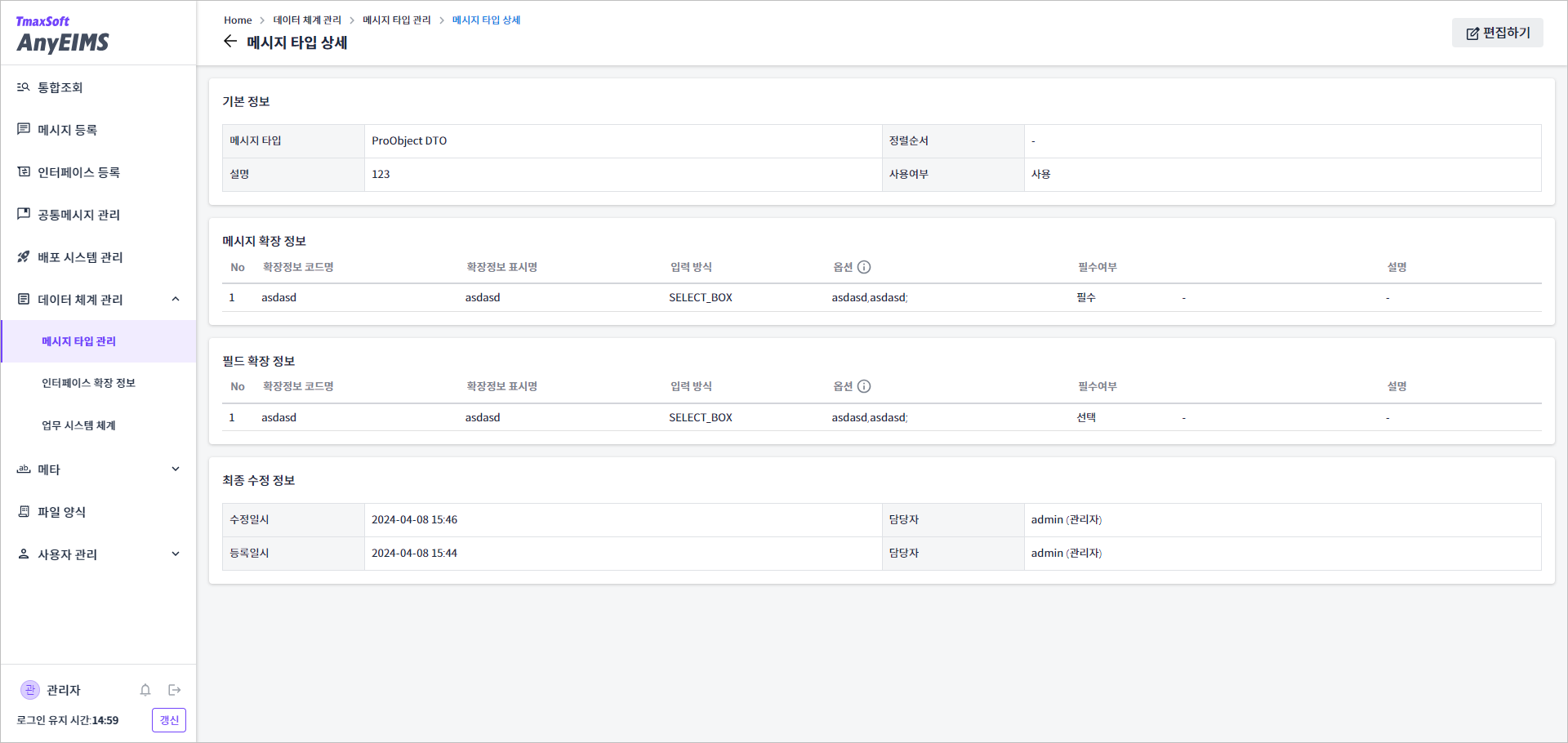Image resolution: width=1568 pixels, height=743 pixels.
Task: Click the 공통메시지 관리 icon
Action: [24, 214]
